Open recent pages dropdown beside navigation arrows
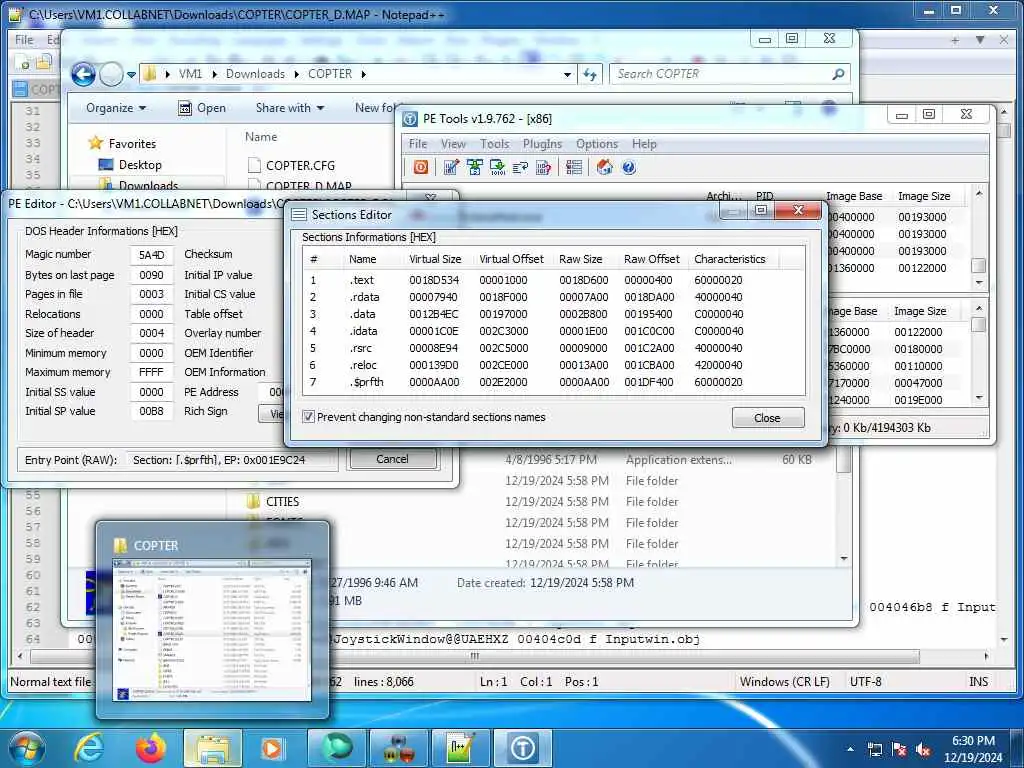Image resolution: width=1024 pixels, height=768 pixels. coord(131,74)
